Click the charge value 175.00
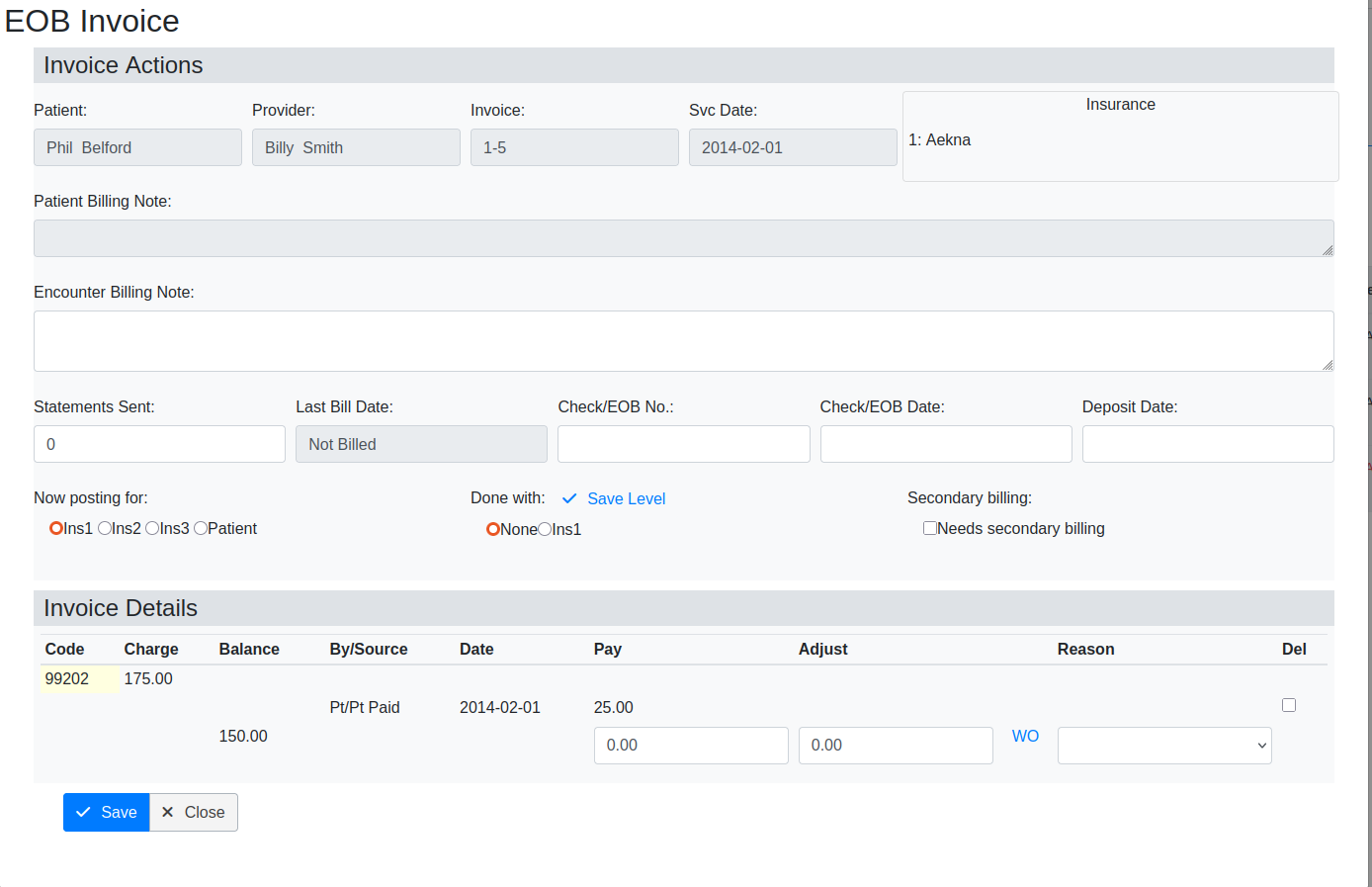 [x=148, y=678]
